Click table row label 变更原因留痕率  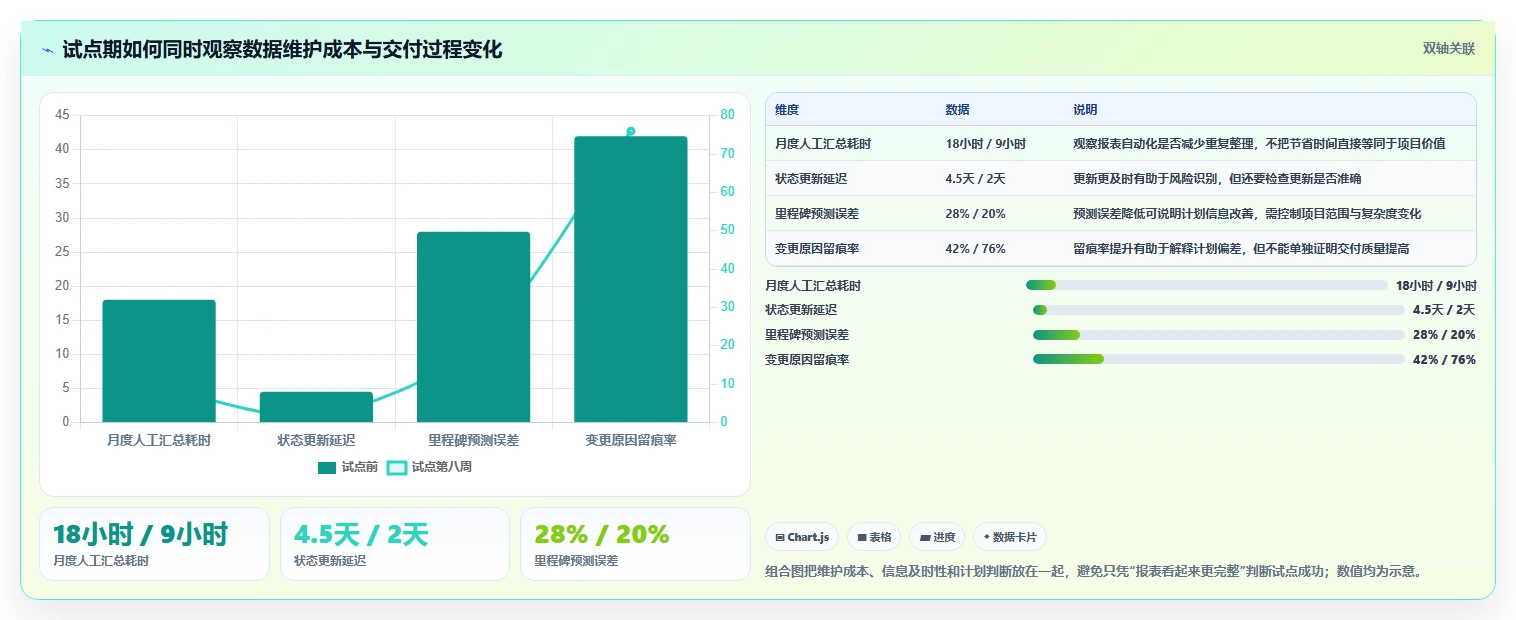pyautogui.click(x=817, y=249)
